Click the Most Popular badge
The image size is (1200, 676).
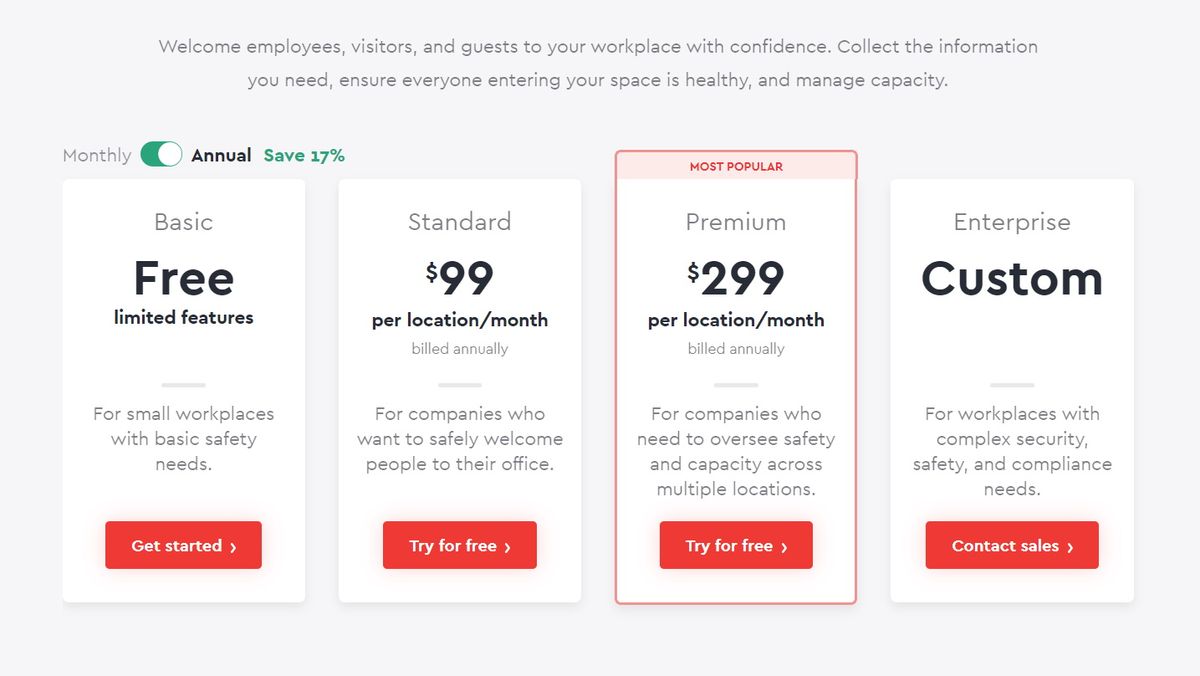[x=736, y=166]
